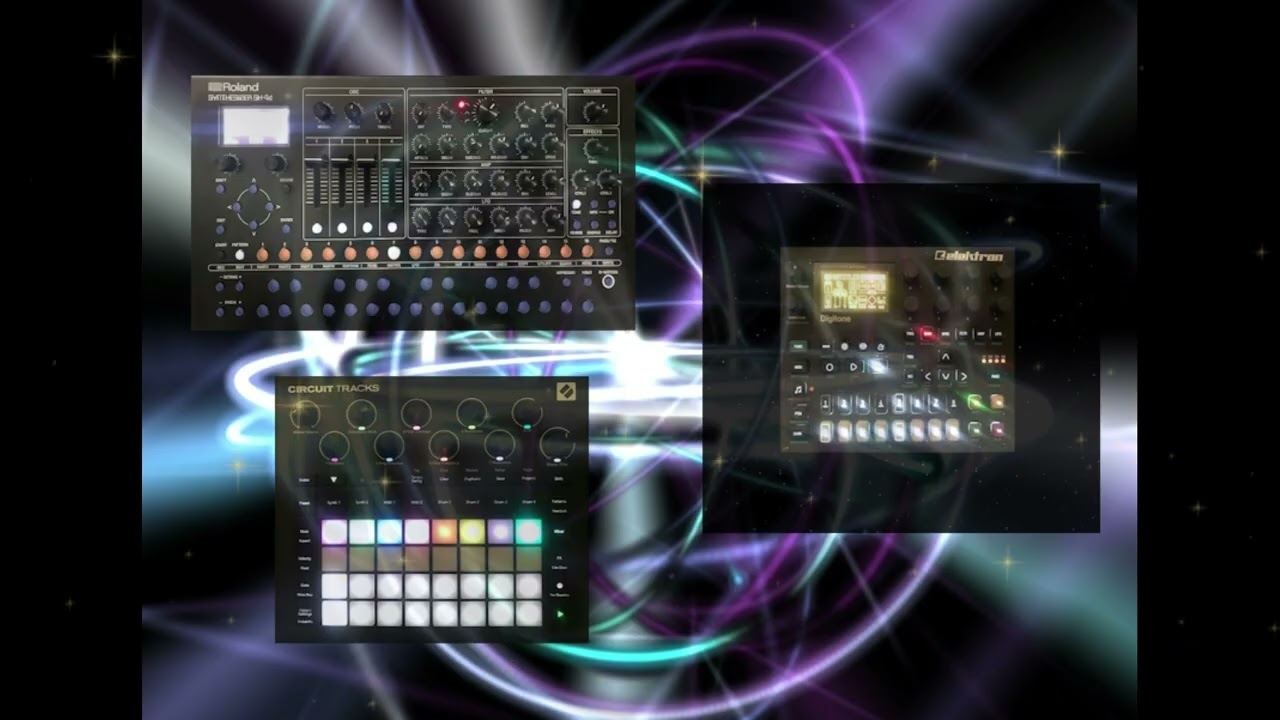Click the down-triangle button on Circuit Tracks
Screen dimensions: 1280x720
333,480
